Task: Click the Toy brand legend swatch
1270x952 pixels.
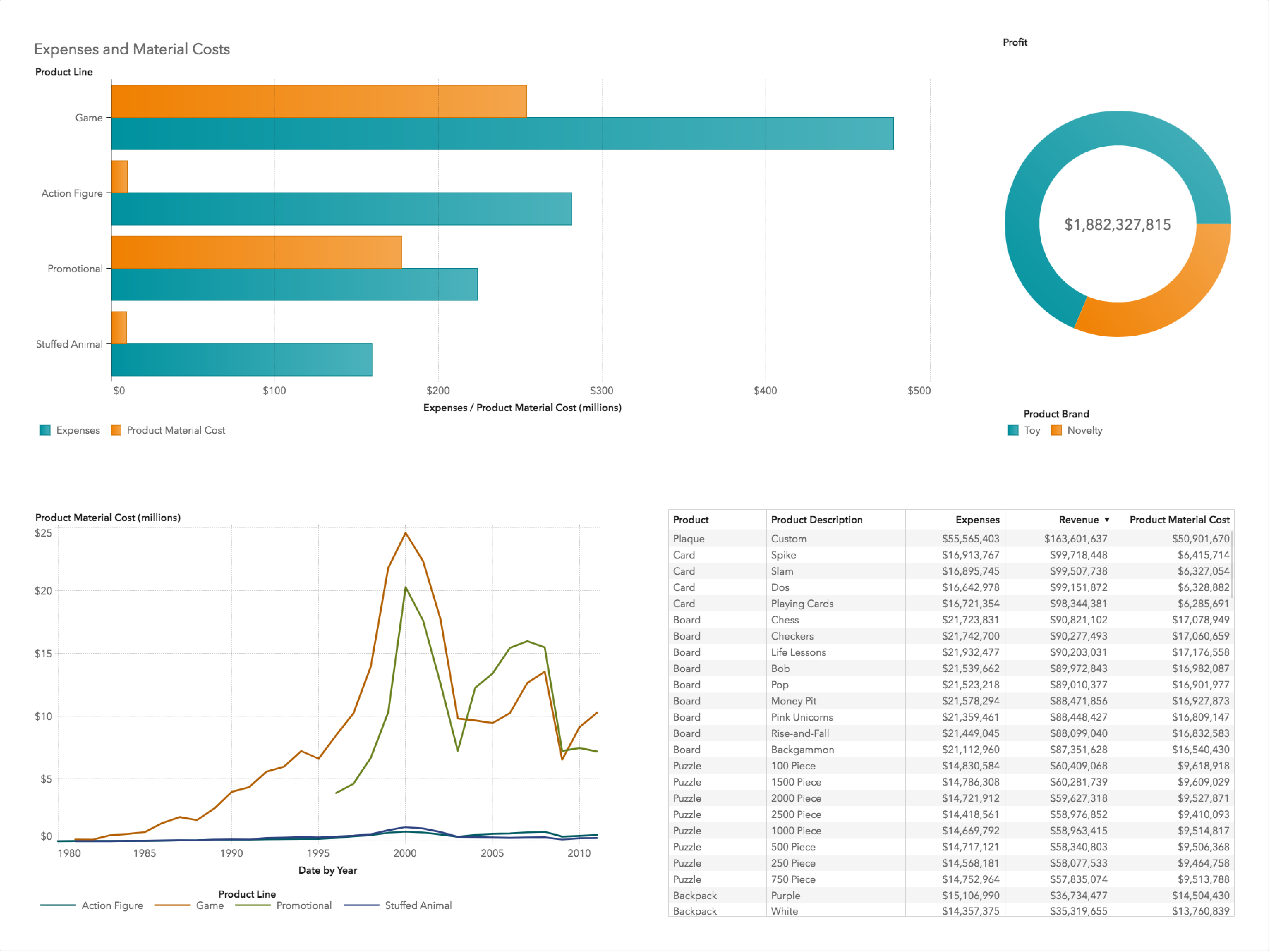Action: (x=1013, y=430)
